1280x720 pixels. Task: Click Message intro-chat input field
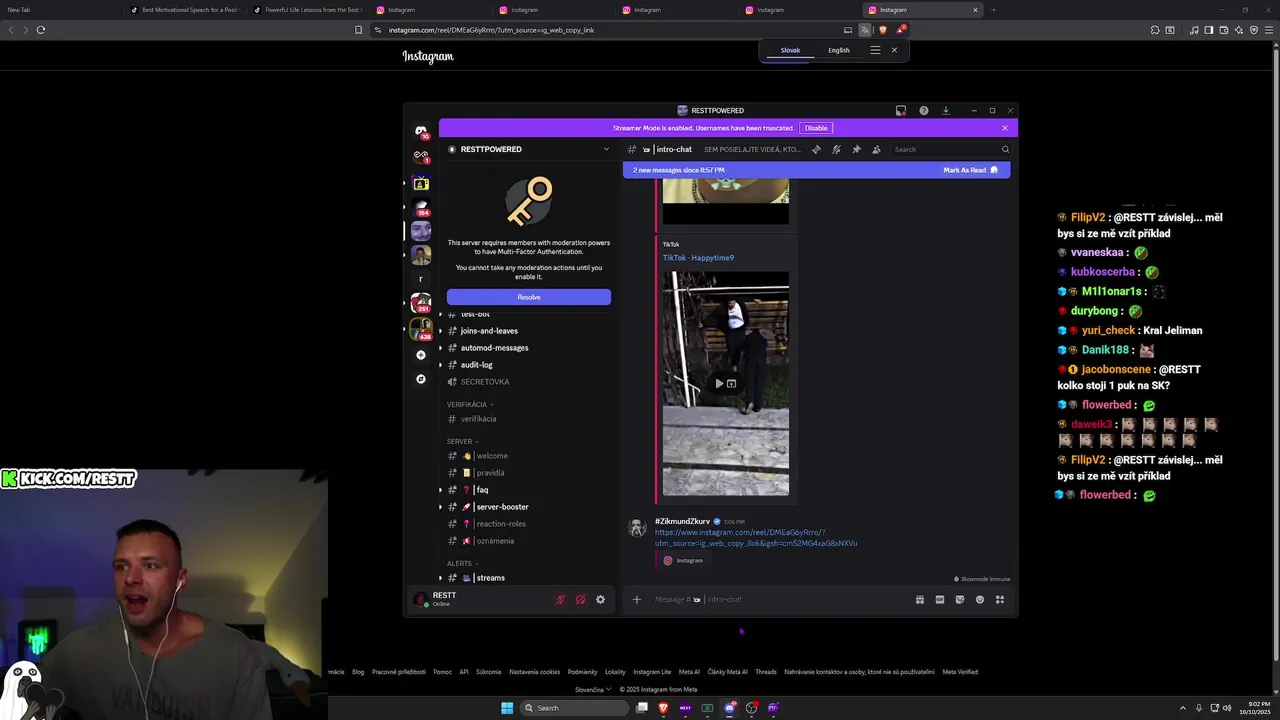pos(780,599)
